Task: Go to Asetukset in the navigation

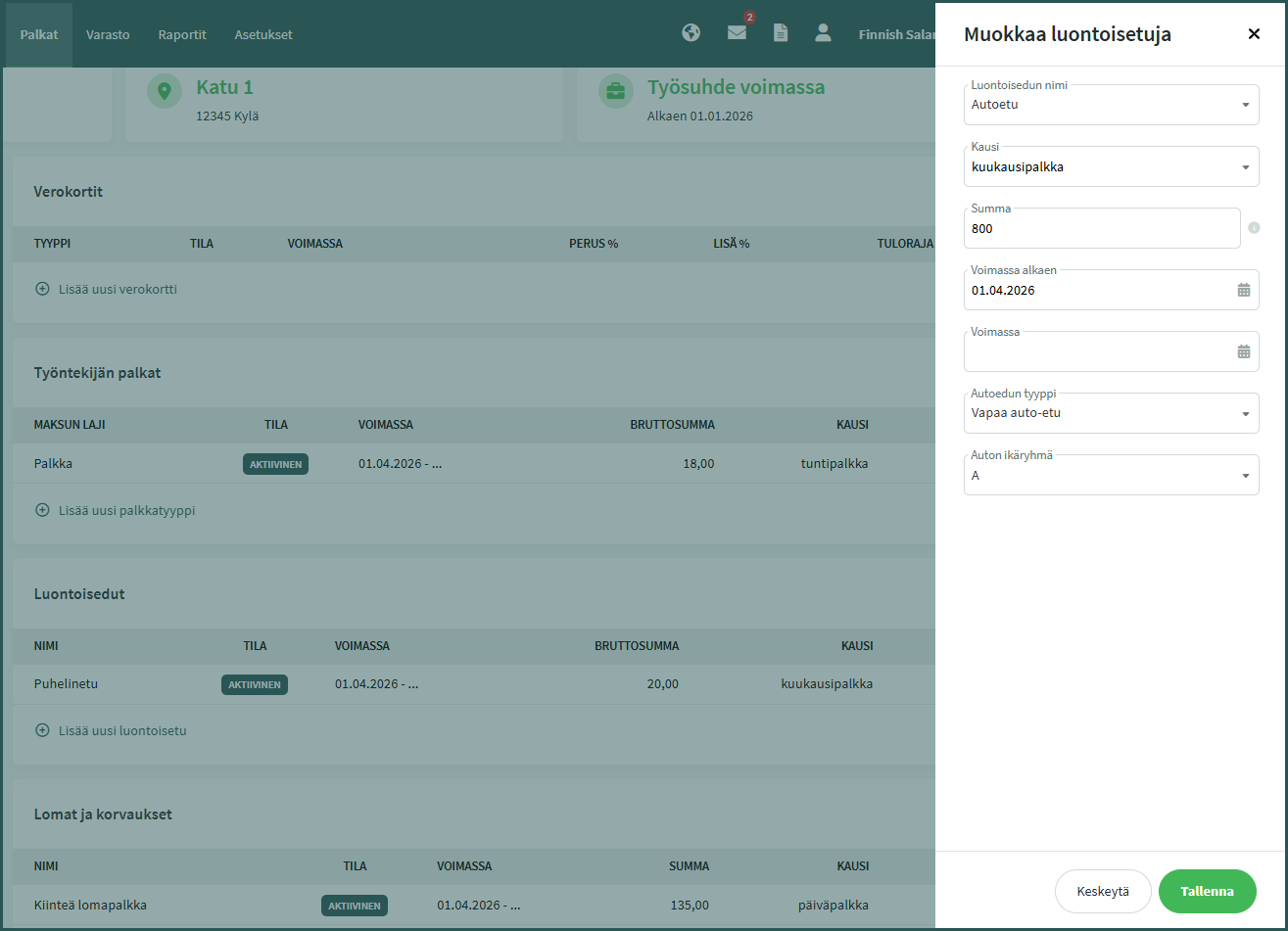Action: tap(263, 34)
